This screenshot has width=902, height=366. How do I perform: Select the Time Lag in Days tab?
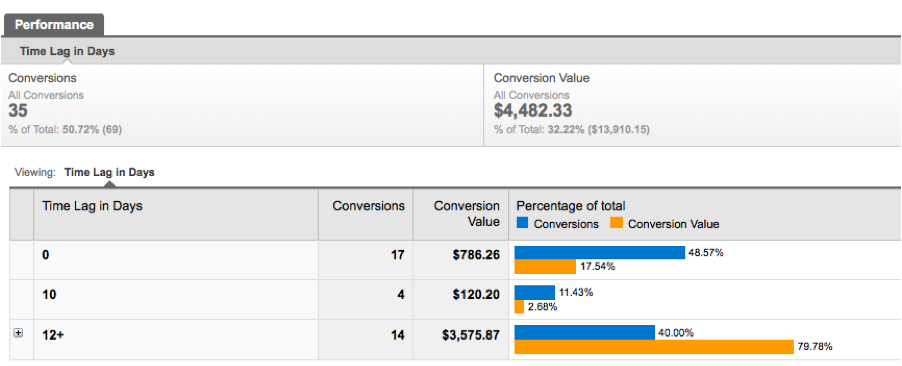pos(67,51)
